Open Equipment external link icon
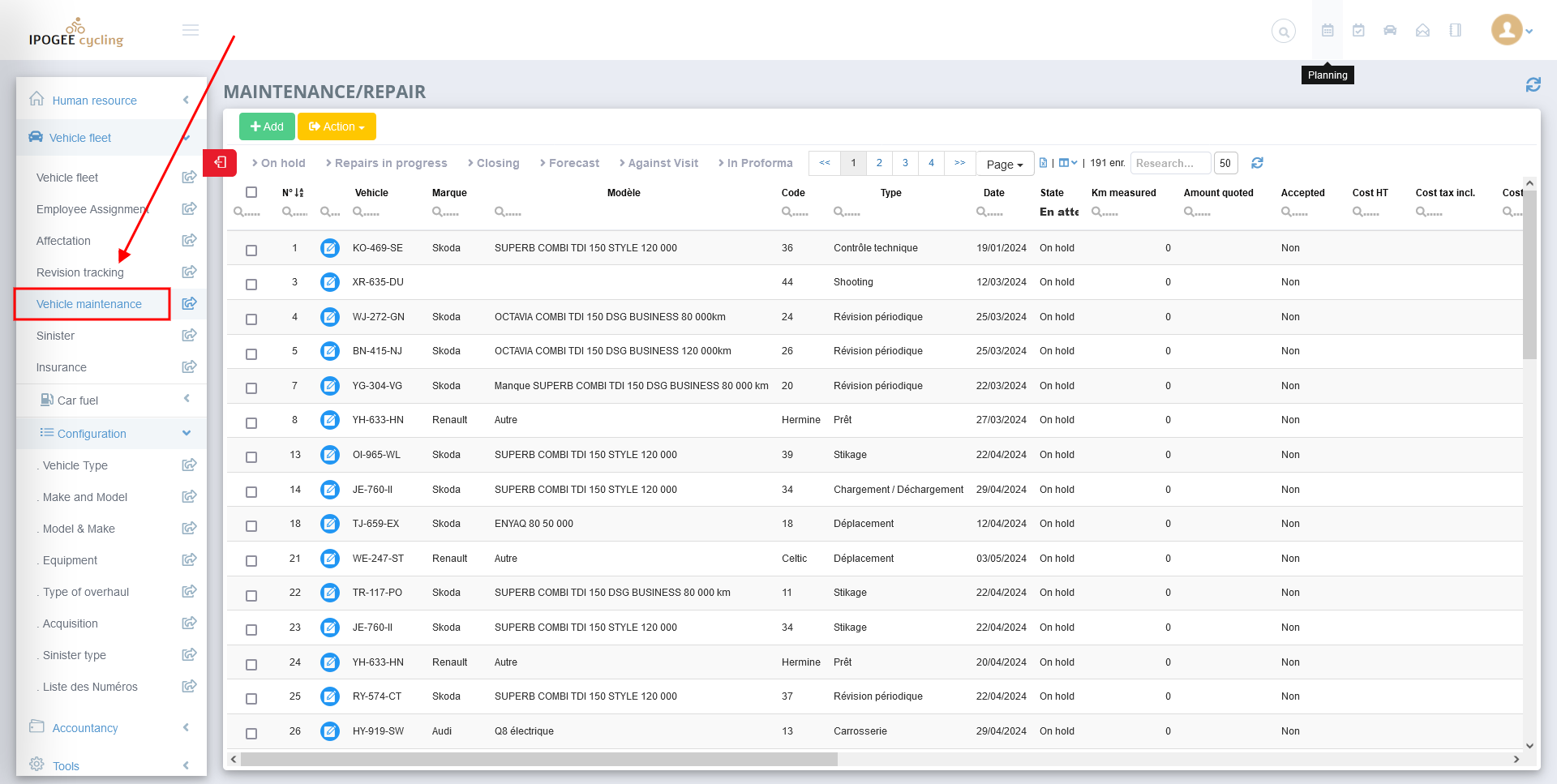1557x784 pixels. coord(189,559)
